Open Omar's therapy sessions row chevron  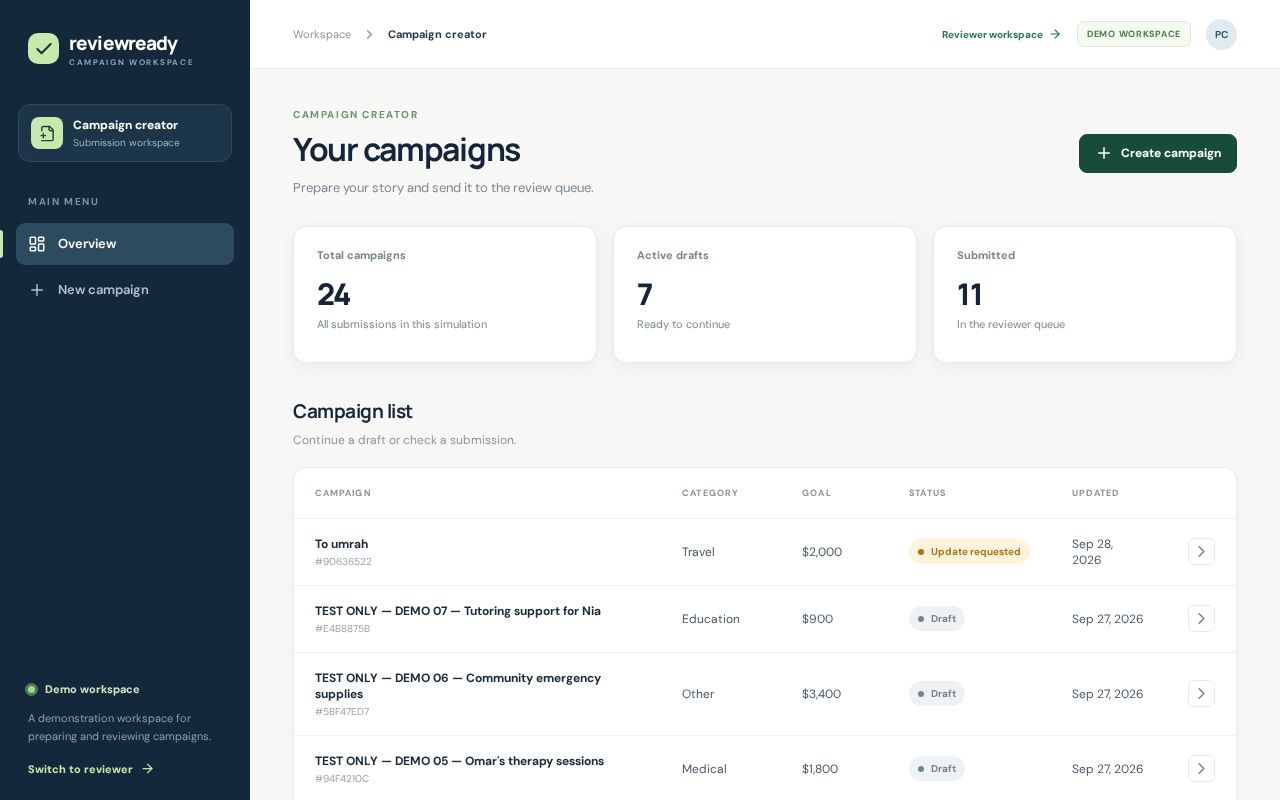pyautogui.click(x=1201, y=769)
